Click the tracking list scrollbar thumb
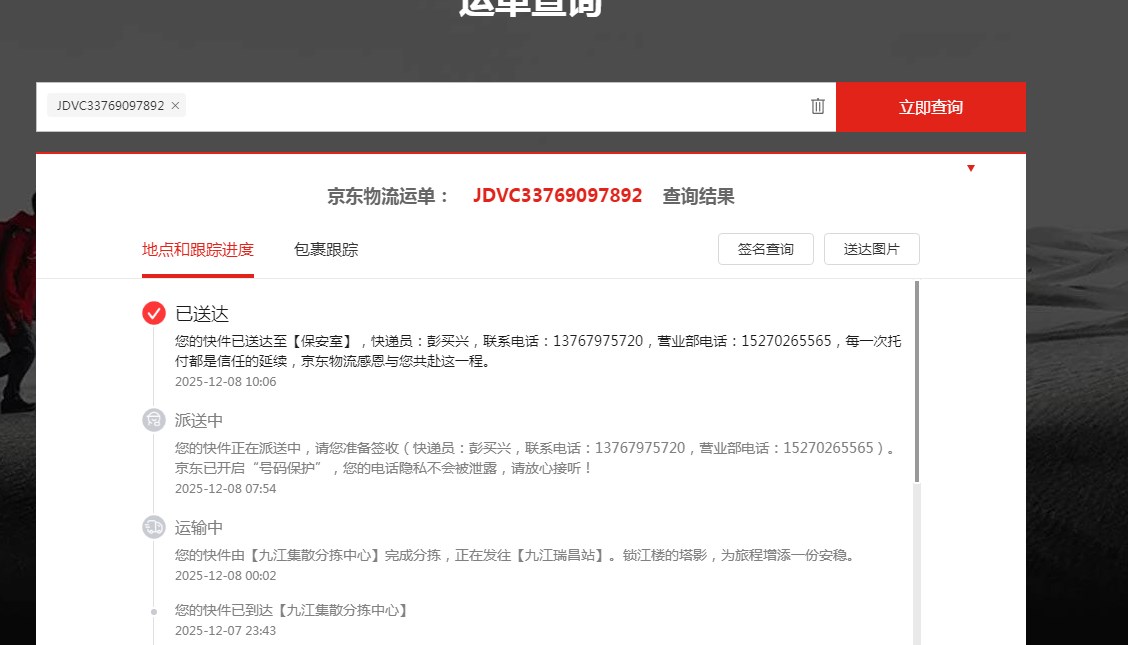This screenshot has height=645, width=1128. tap(916, 380)
